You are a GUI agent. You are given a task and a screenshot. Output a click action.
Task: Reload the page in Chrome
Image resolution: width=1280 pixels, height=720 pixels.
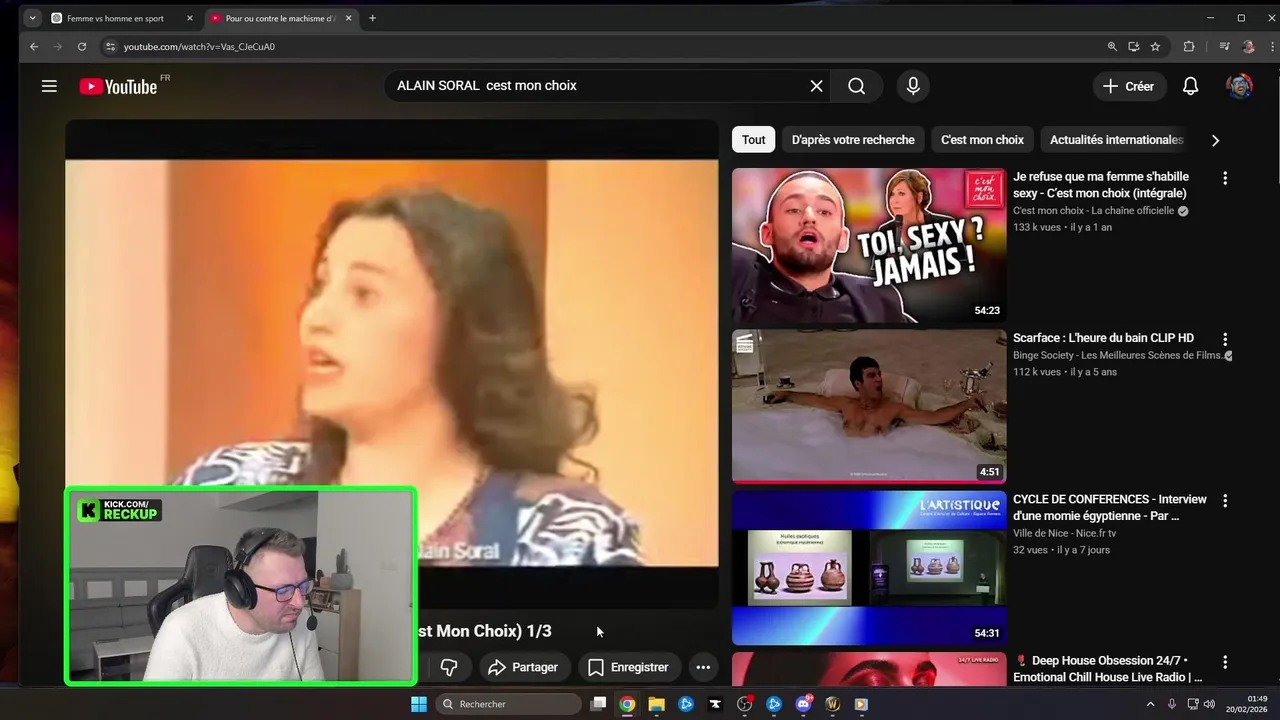click(82, 46)
